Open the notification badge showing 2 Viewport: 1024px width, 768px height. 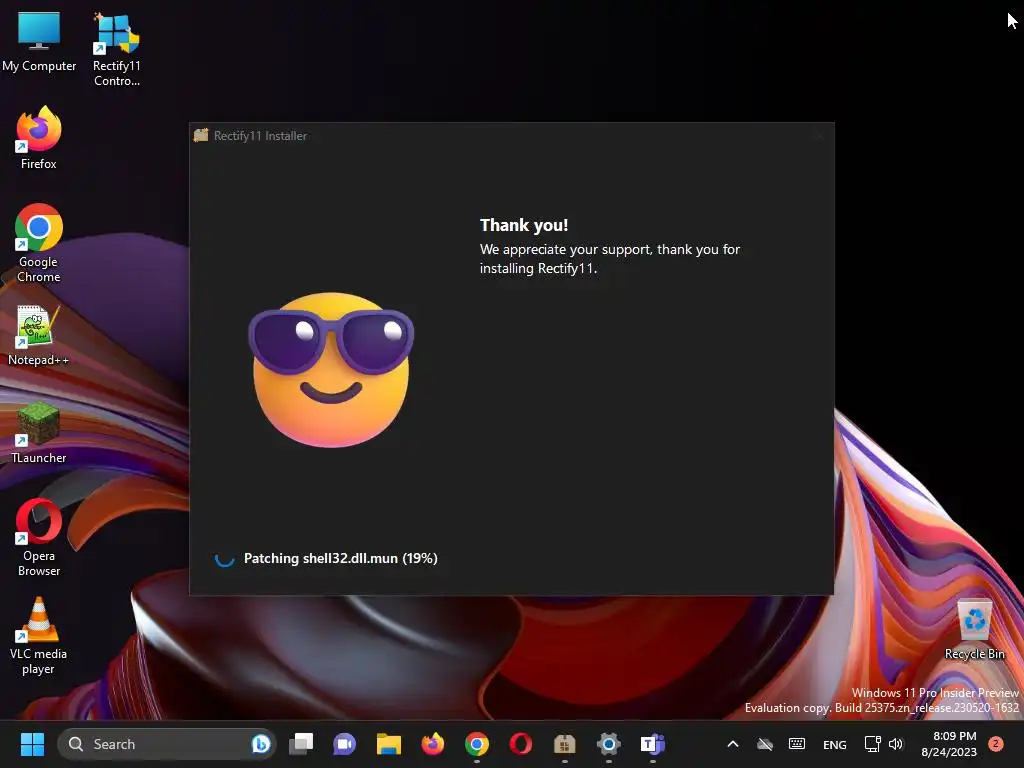tap(996, 744)
